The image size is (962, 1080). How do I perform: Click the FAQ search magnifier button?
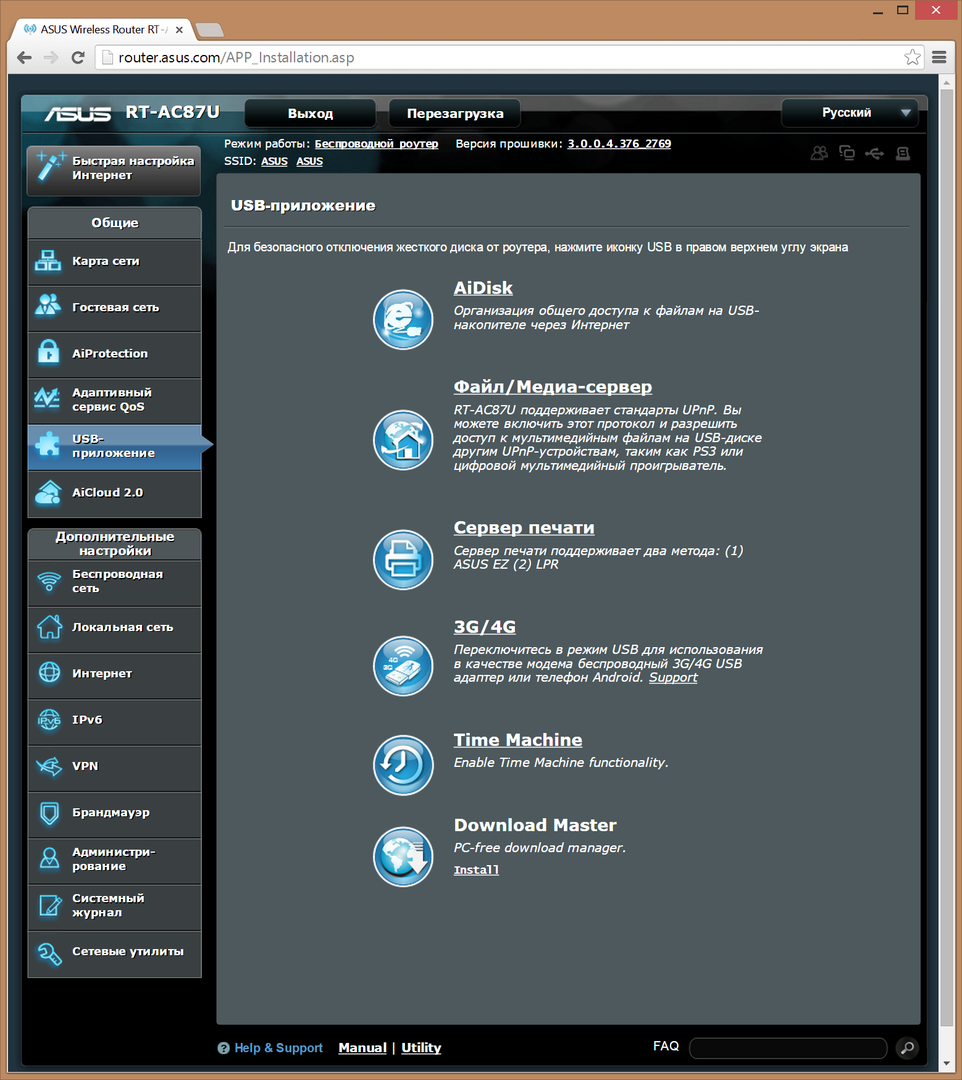pos(907,1048)
